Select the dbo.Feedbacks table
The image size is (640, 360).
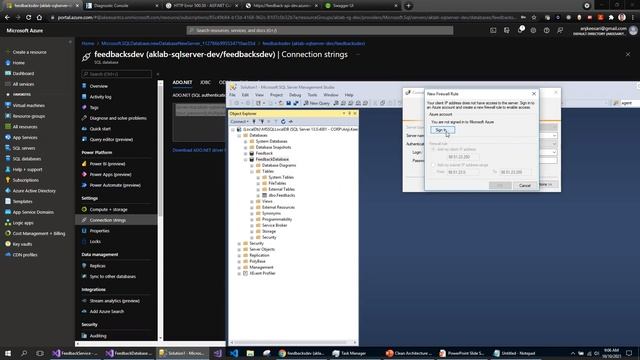coord(282,196)
